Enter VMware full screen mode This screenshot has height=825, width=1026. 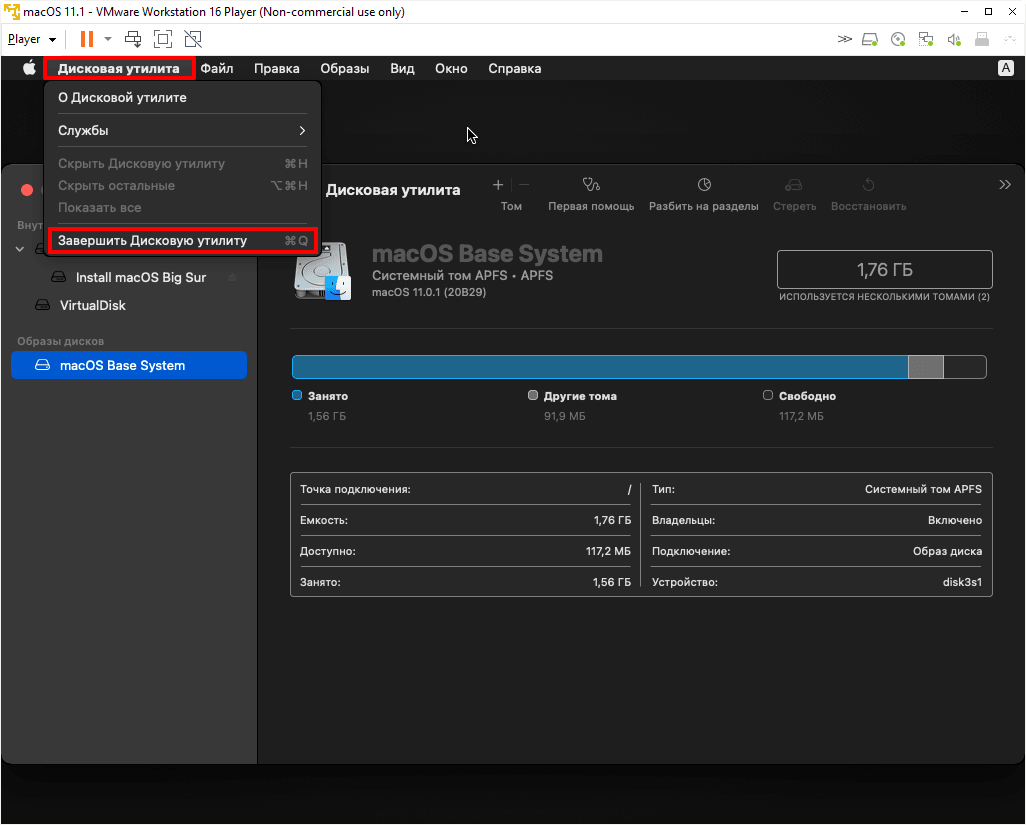(x=163, y=39)
